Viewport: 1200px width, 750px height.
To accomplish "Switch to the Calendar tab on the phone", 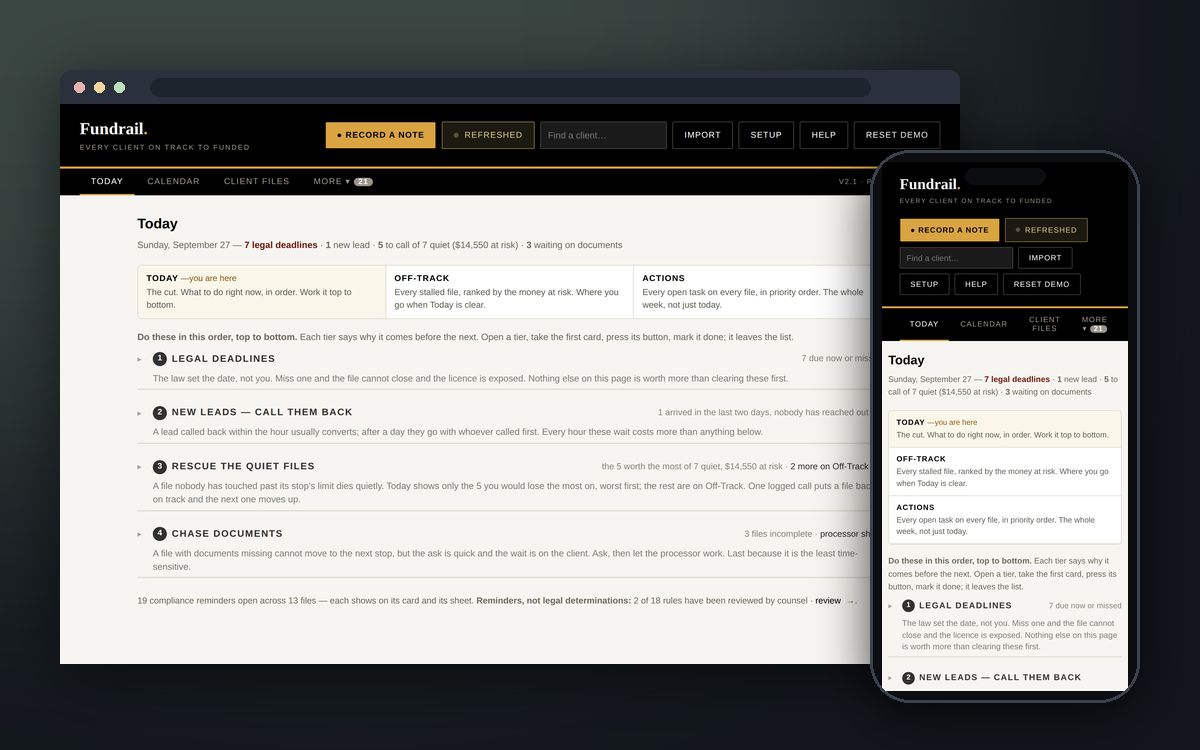I will coord(984,324).
